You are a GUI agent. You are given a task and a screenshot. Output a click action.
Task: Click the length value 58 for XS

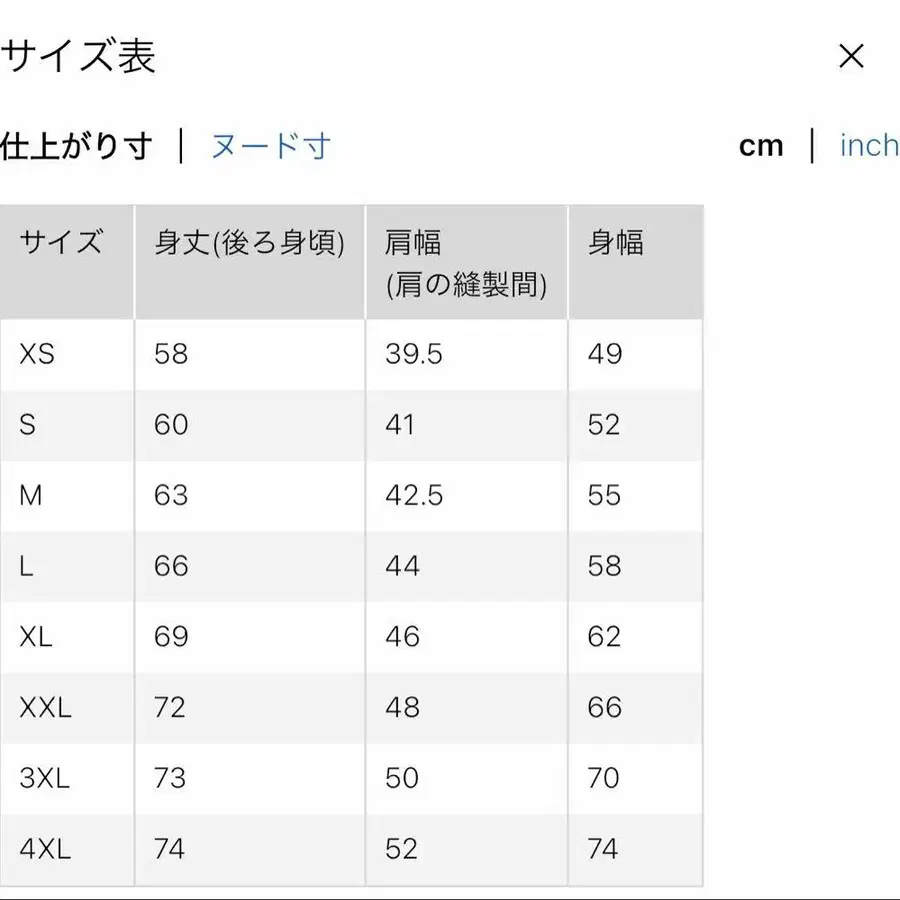pyautogui.click(x=170, y=354)
